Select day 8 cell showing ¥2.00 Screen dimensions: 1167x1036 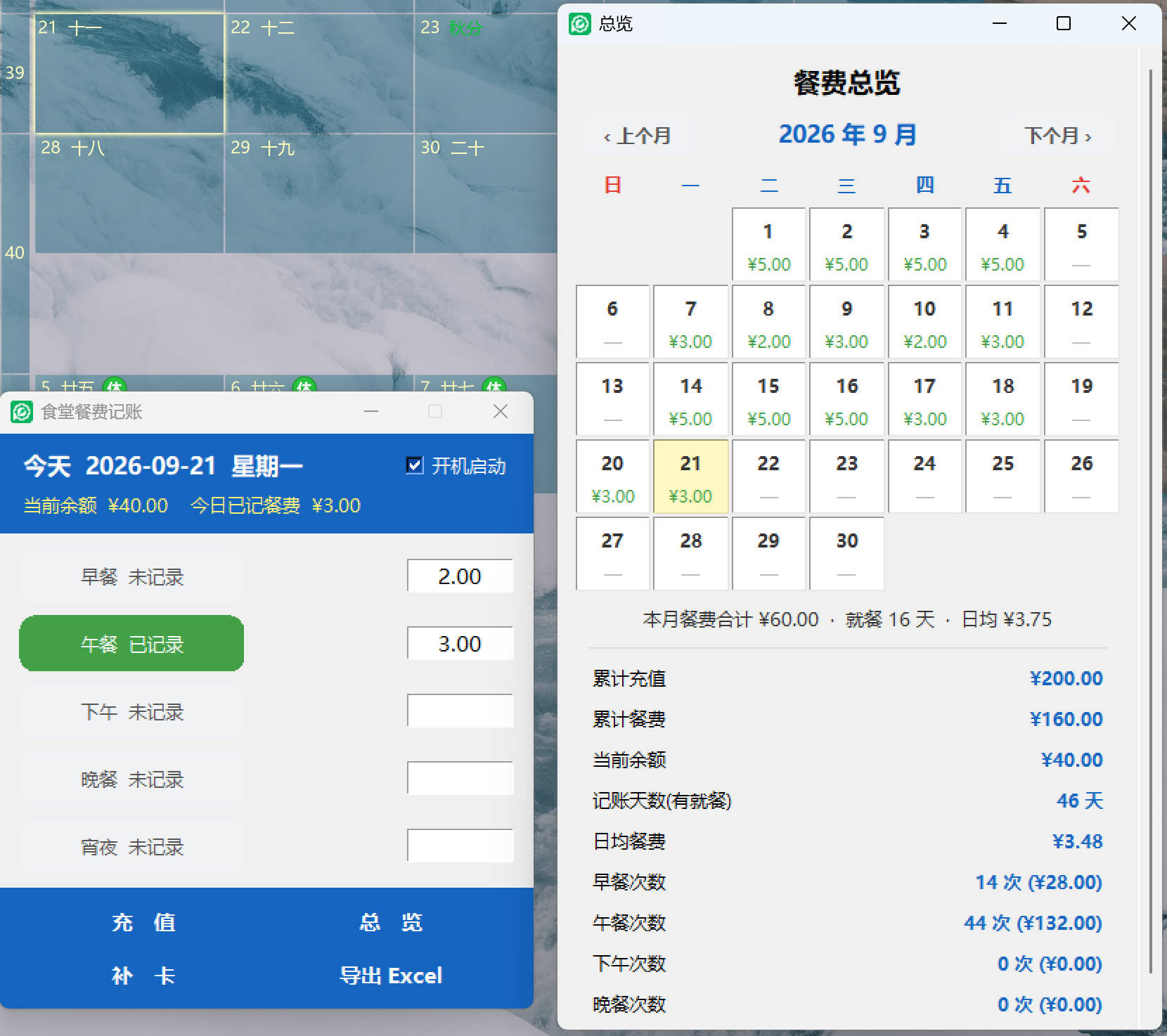768,322
